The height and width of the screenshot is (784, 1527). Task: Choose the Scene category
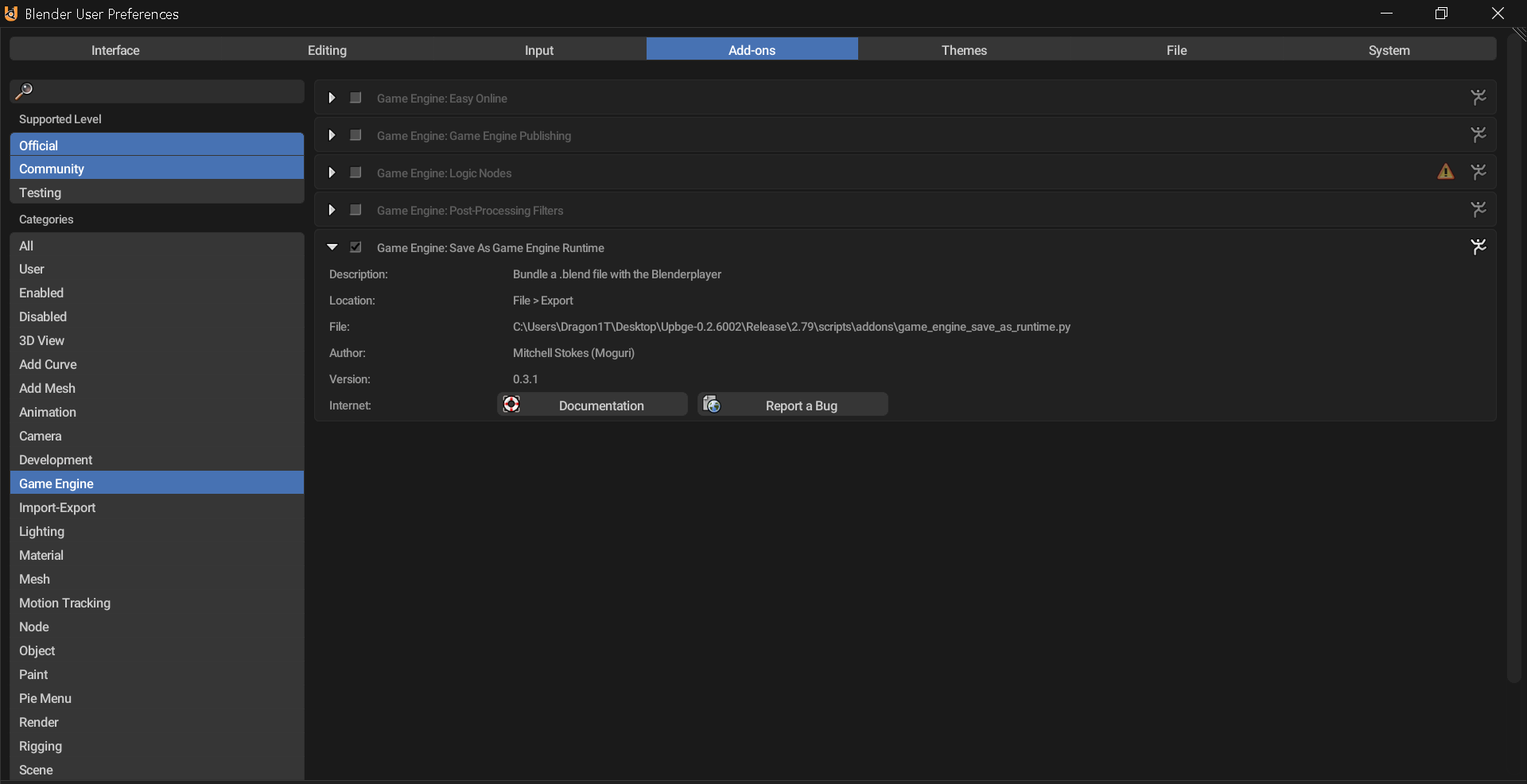click(x=157, y=770)
